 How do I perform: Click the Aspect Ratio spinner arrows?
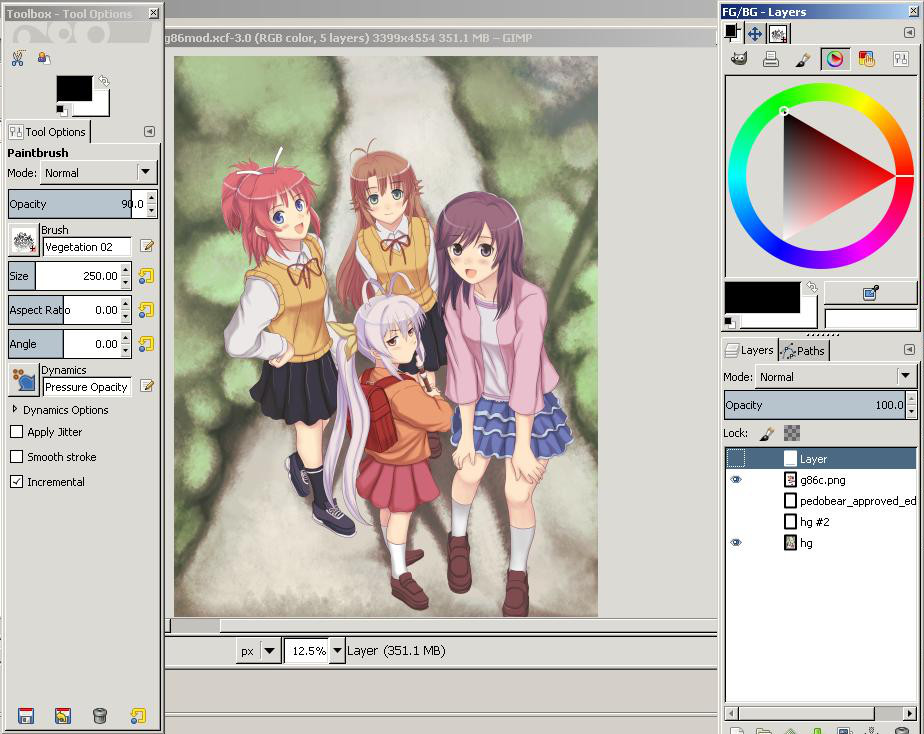coord(125,310)
